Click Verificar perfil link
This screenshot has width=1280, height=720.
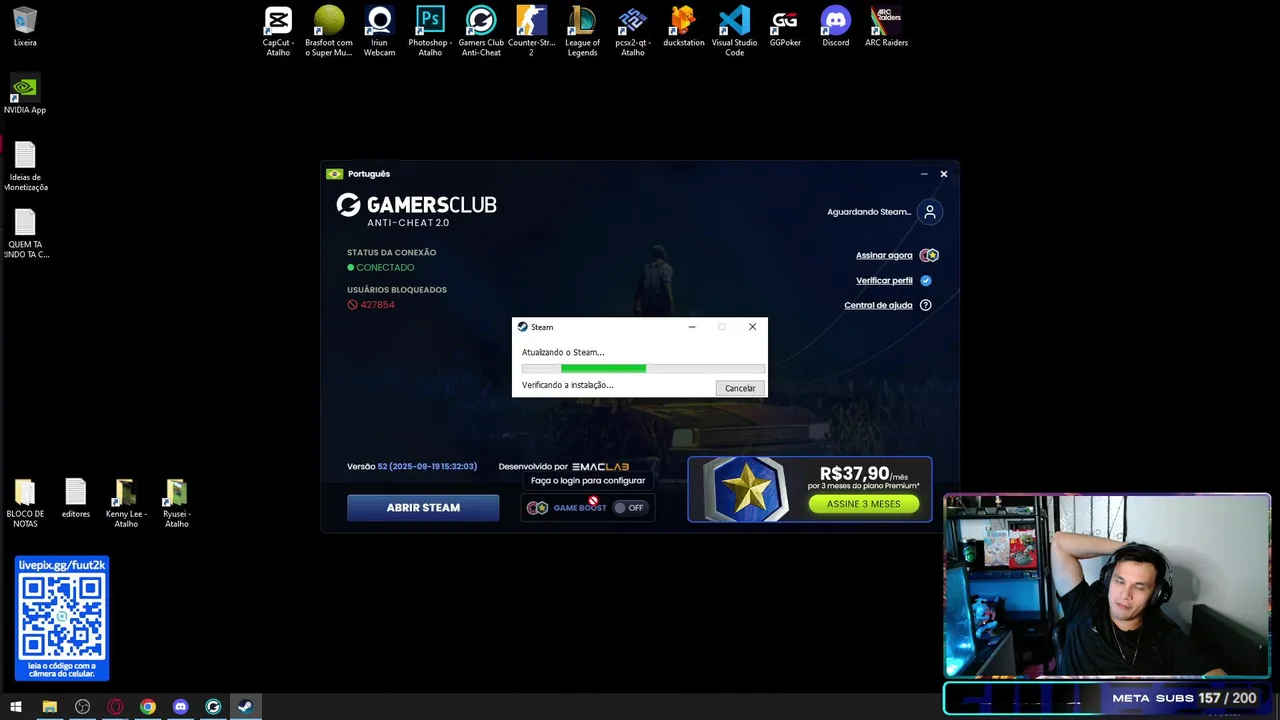click(884, 281)
